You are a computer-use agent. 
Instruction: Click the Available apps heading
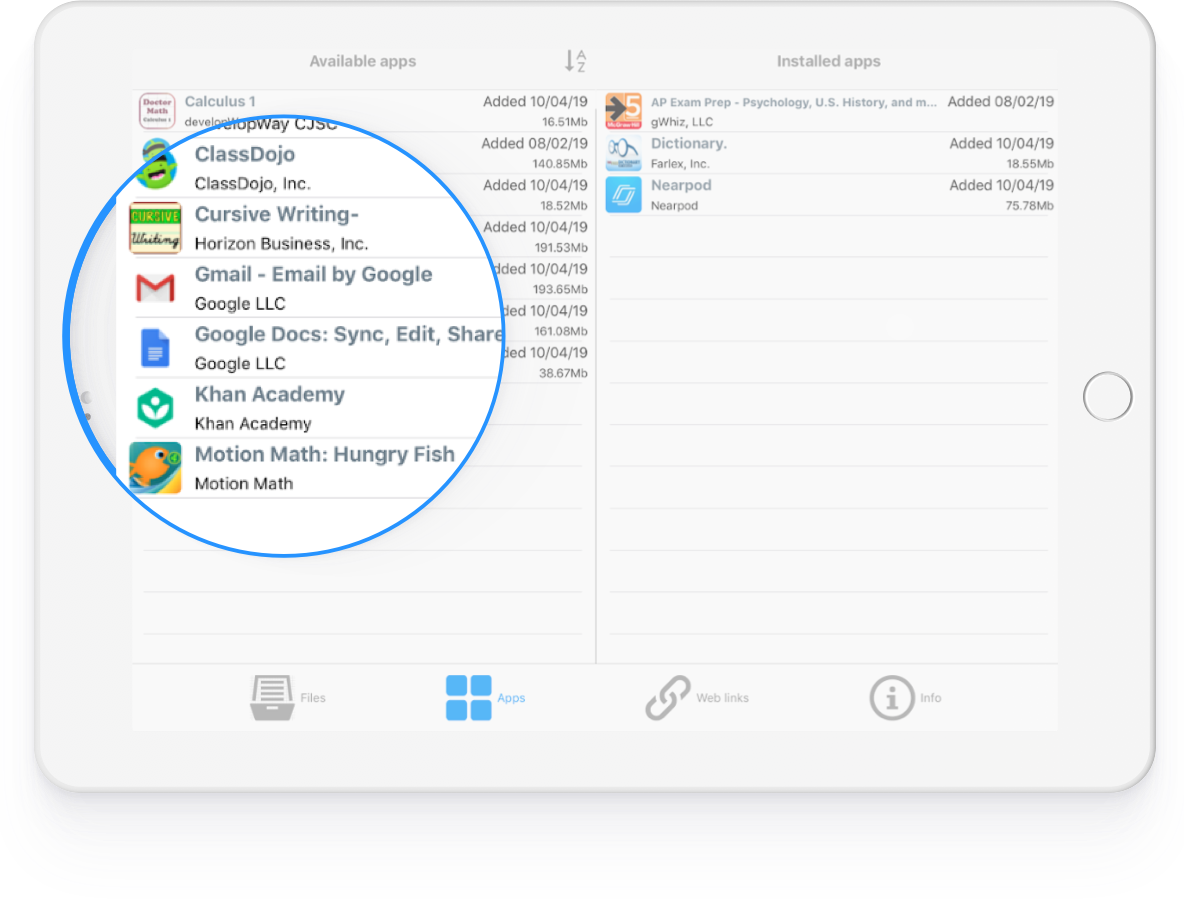click(x=362, y=61)
